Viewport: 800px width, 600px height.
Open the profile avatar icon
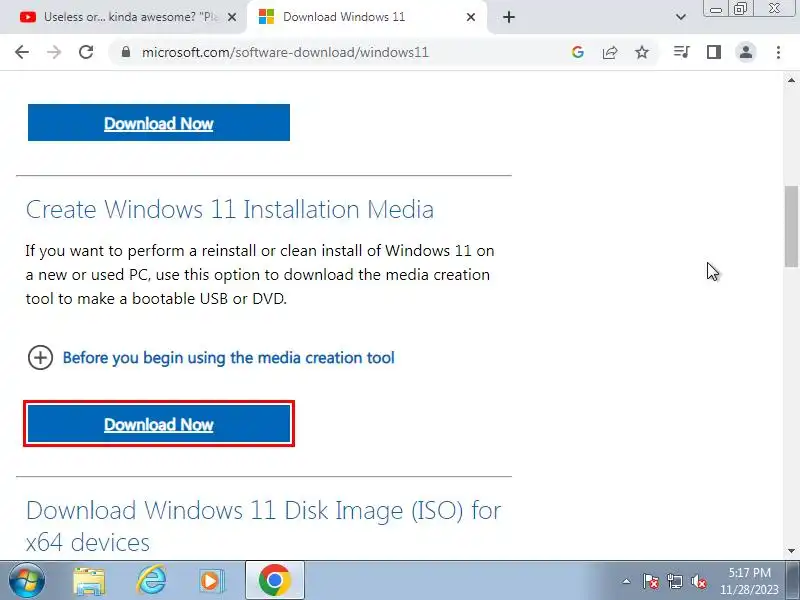746,52
